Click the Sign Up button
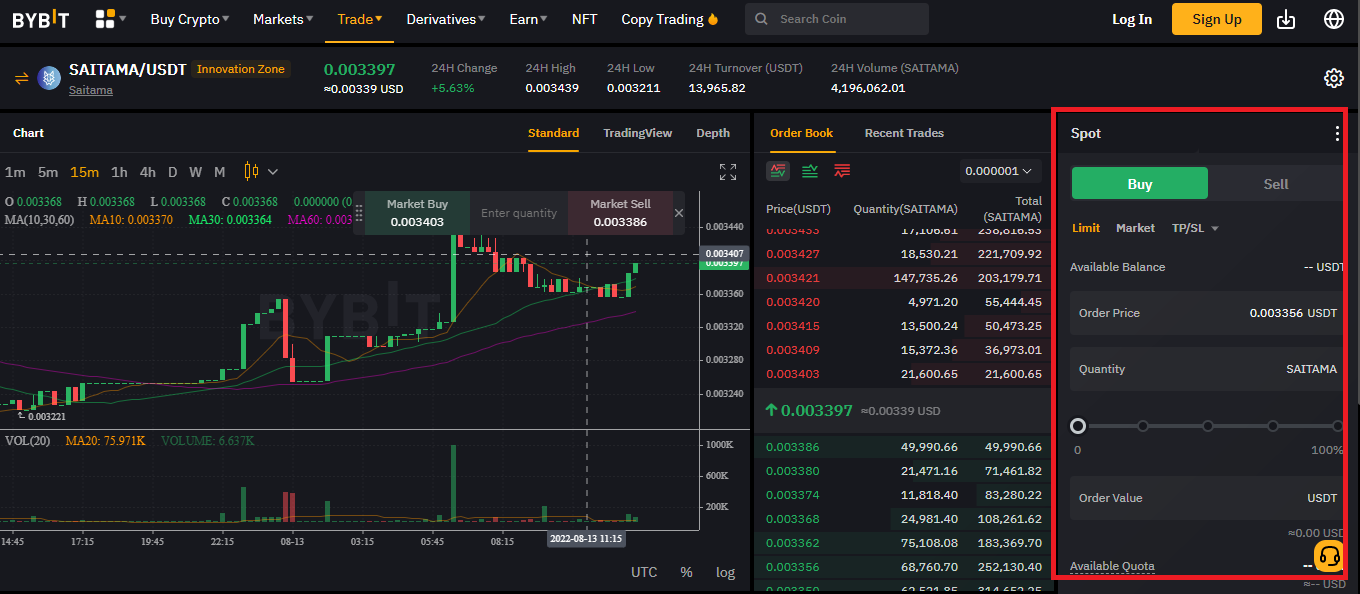This screenshot has width=1360, height=594. pos(1217,19)
